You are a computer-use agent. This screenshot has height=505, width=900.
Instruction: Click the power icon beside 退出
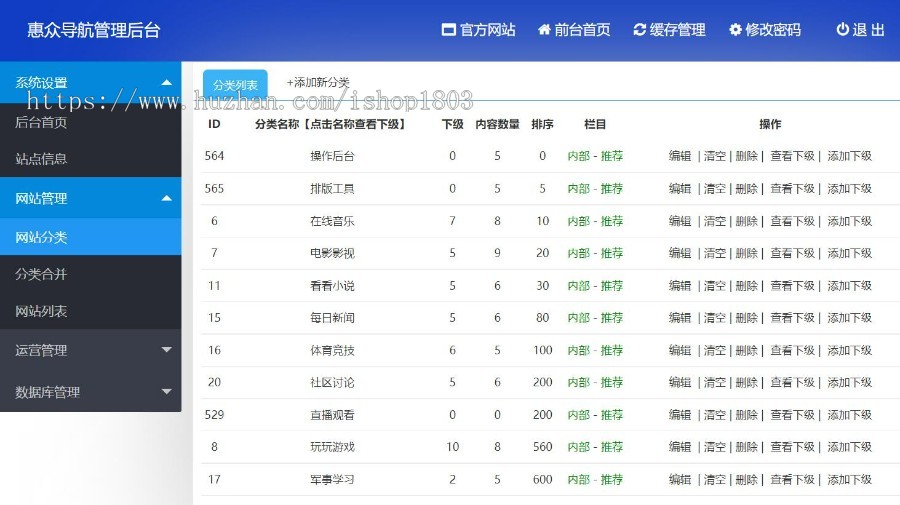pos(843,29)
